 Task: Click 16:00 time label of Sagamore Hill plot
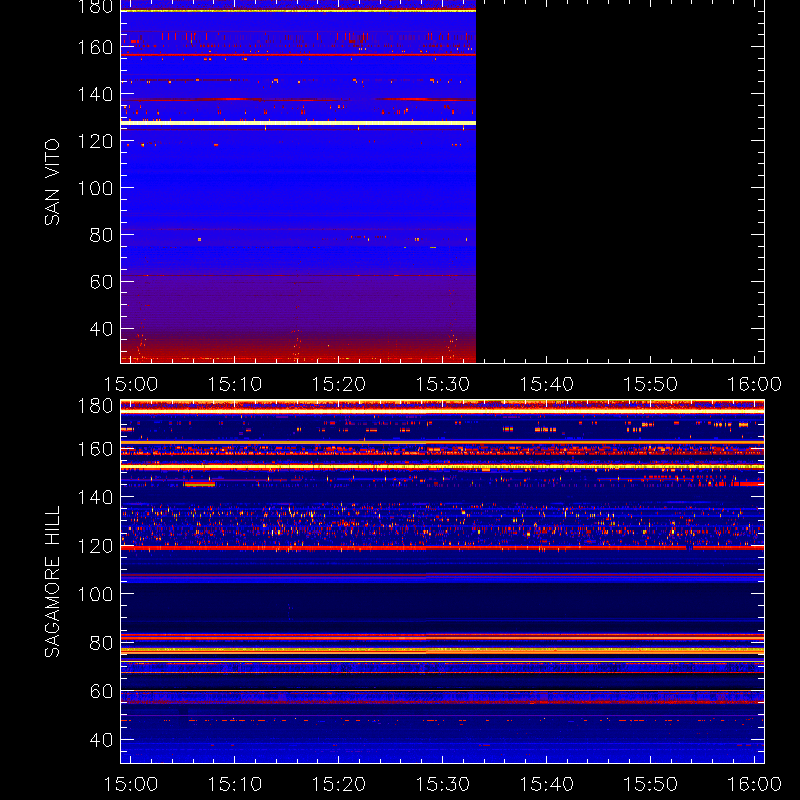click(754, 784)
